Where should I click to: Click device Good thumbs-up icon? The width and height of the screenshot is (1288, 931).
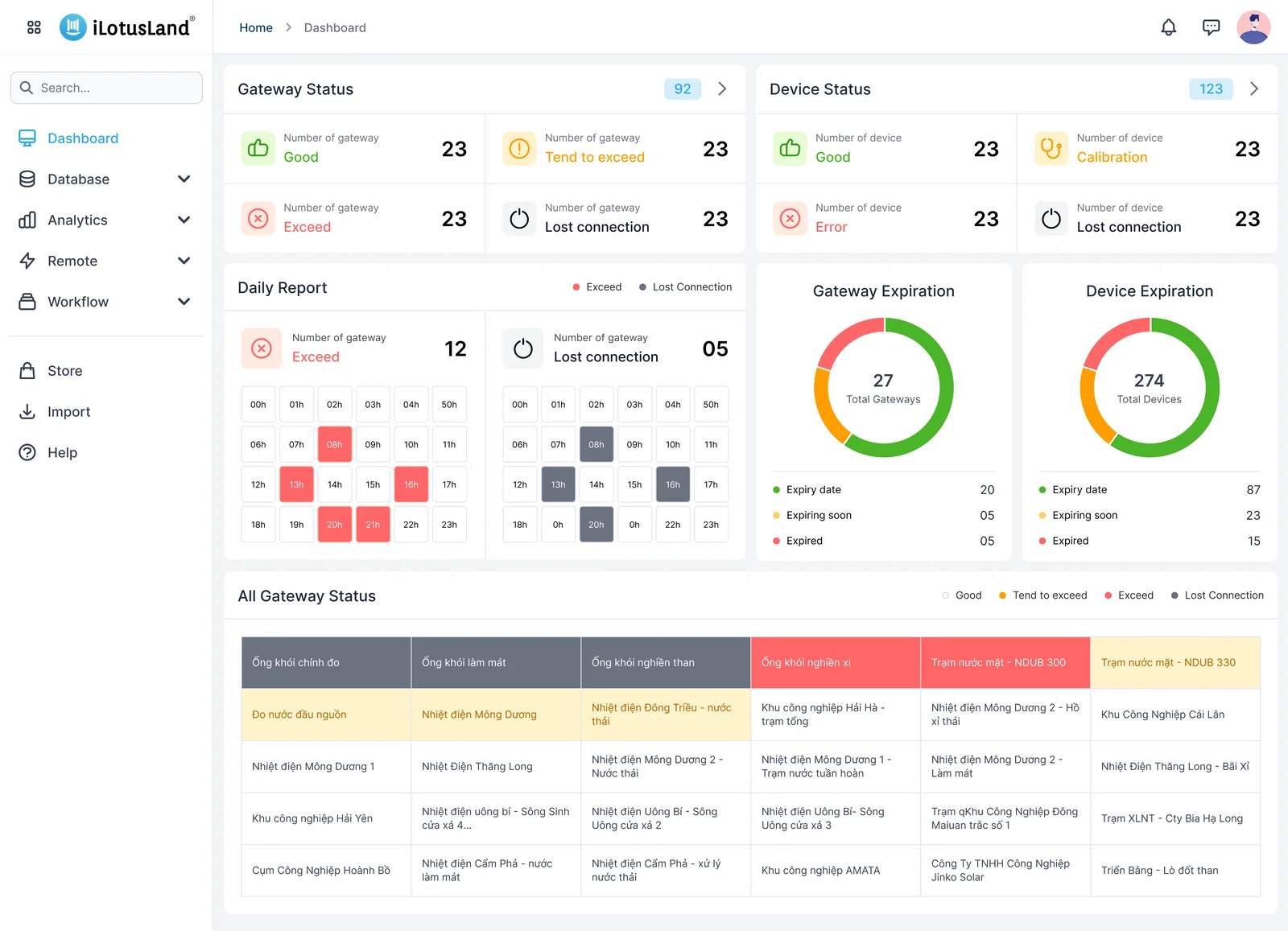[x=790, y=148]
